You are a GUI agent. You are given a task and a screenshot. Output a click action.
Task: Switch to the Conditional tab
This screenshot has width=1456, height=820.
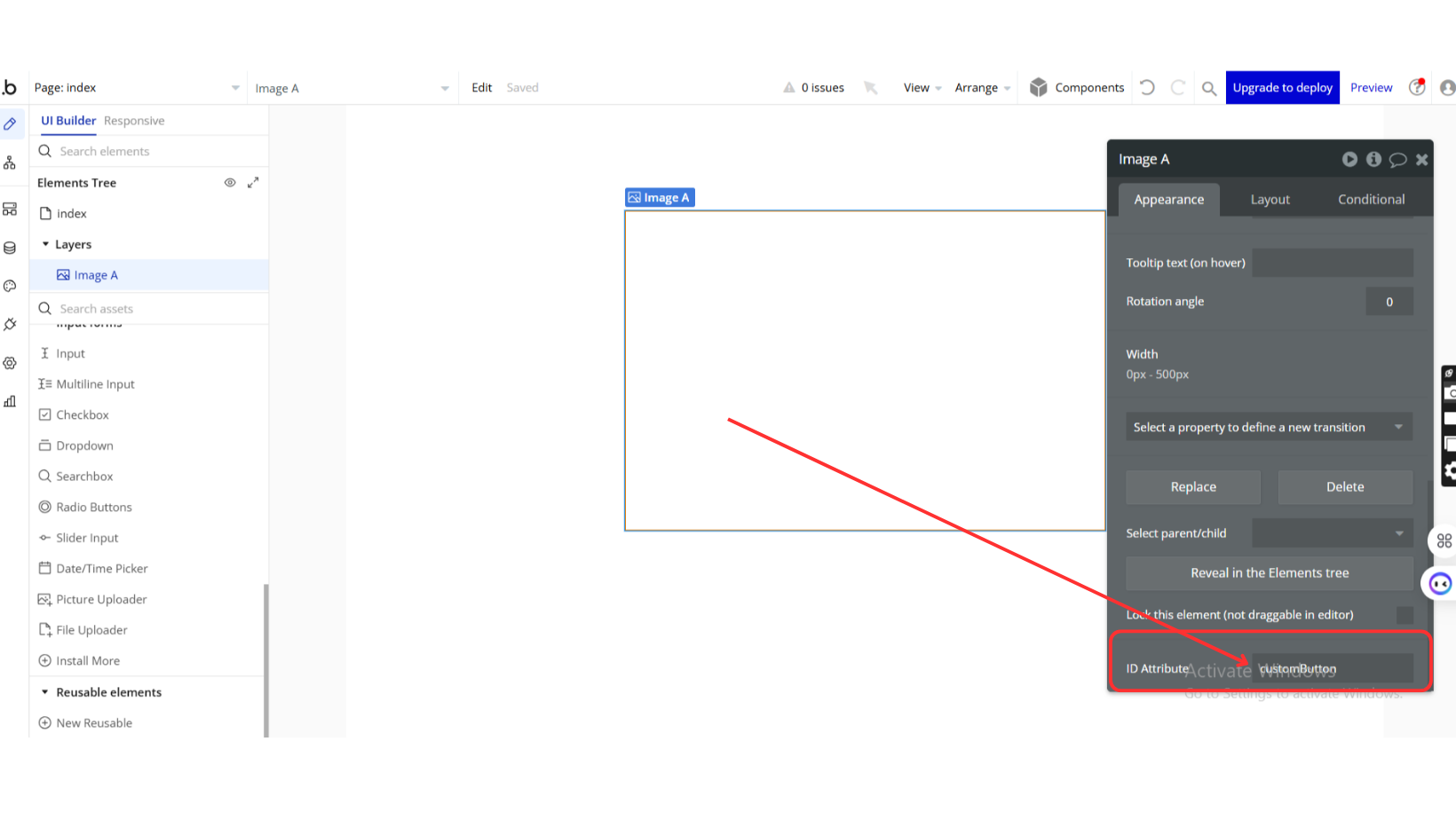pos(1371,200)
